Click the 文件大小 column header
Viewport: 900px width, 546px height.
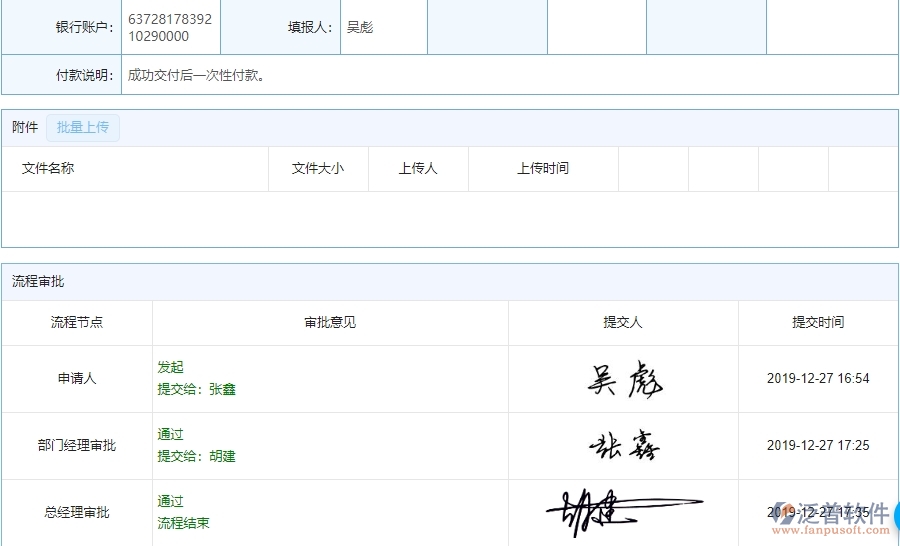pos(317,168)
